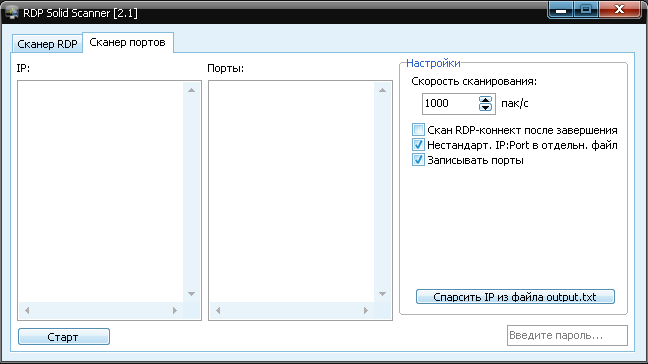Click the RDP Solid Scanner title bar icon
Viewport: 648px width, 364px height.
coord(12,12)
